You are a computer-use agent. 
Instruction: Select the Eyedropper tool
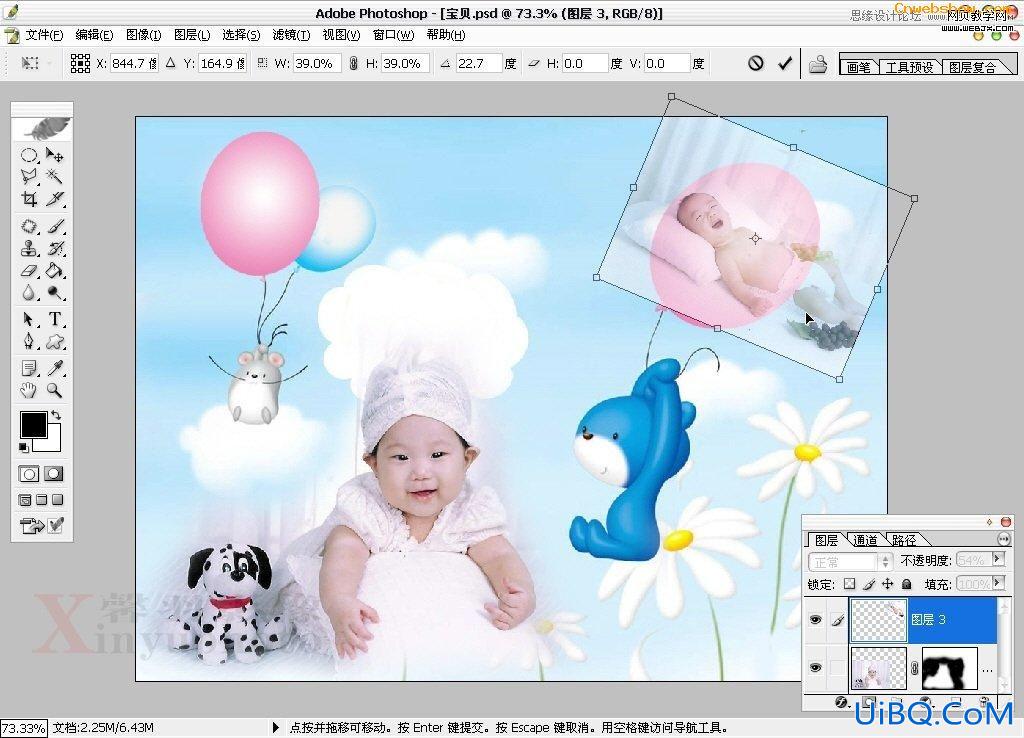pyautogui.click(x=55, y=368)
